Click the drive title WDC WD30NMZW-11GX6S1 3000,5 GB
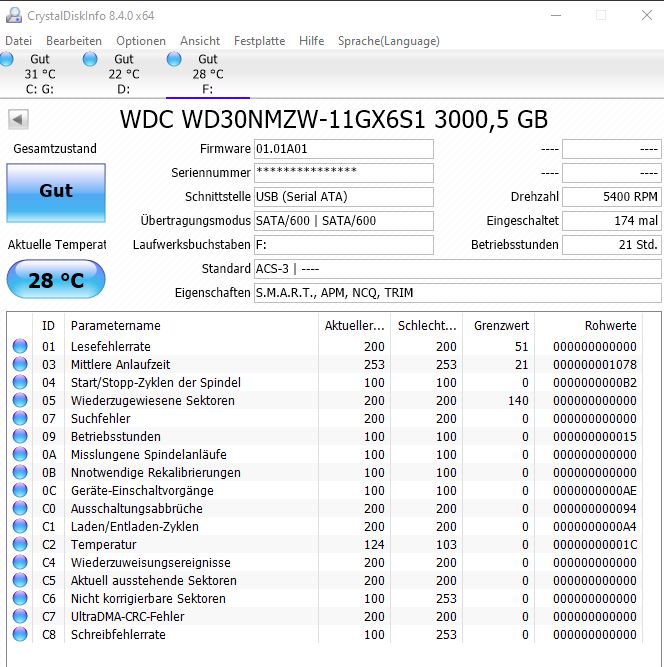 [333, 120]
